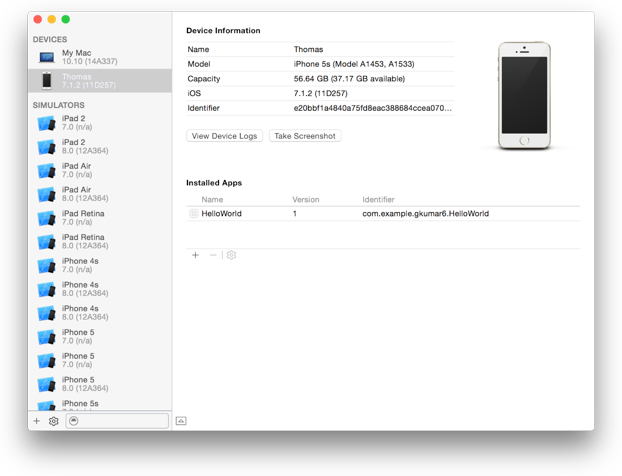Image resolution: width=622 pixels, height=476 pixels.
Task: Click the Installed Apps heading
Action: 214,183
